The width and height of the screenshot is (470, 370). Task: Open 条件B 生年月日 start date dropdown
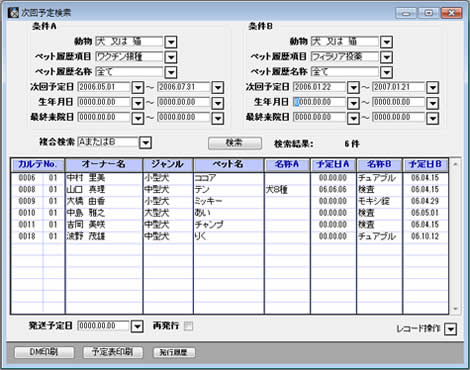[353, 103]
